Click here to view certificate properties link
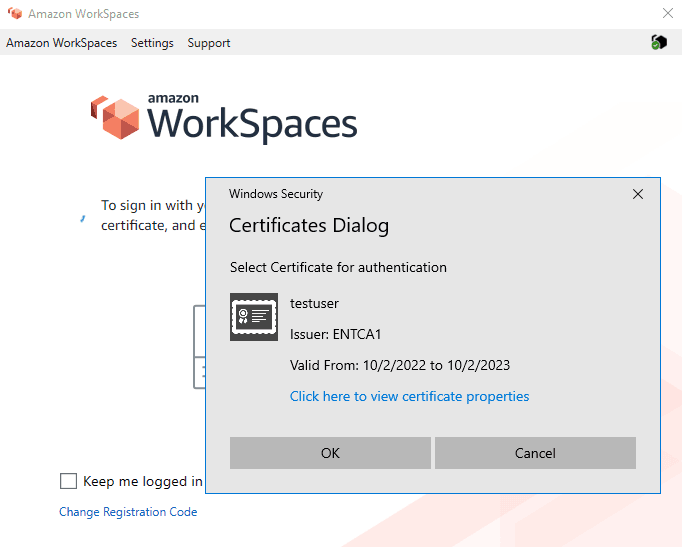 [x=409, y=396]
